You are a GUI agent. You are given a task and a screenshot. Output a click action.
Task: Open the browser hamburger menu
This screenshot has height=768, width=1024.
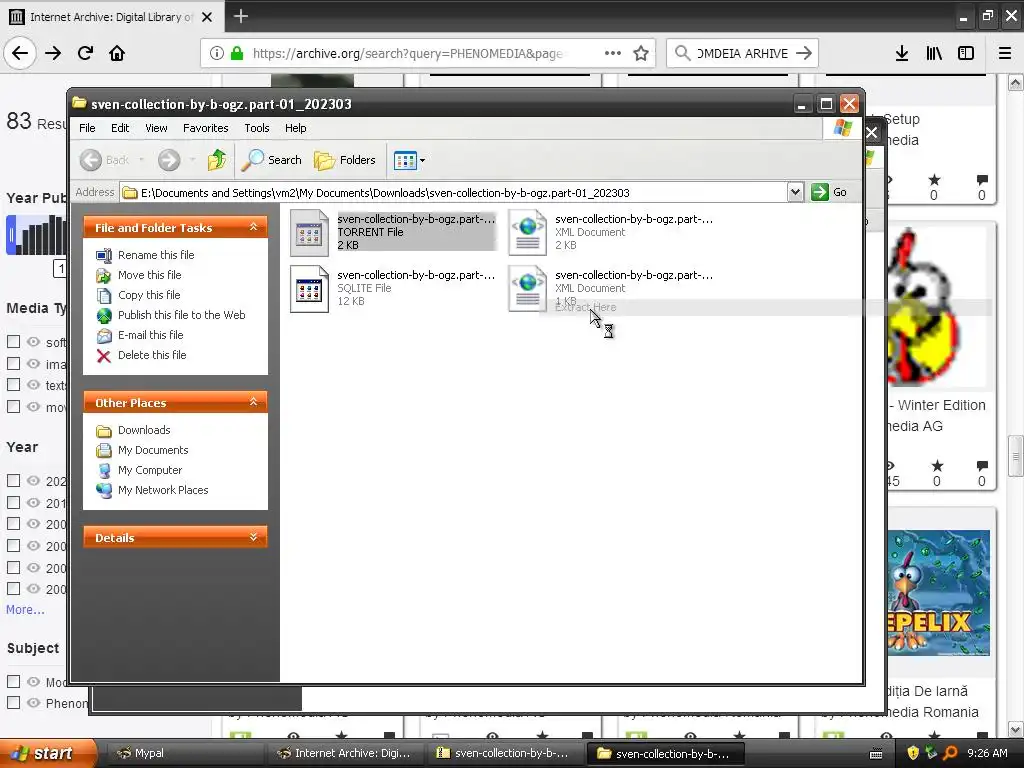1005,54
